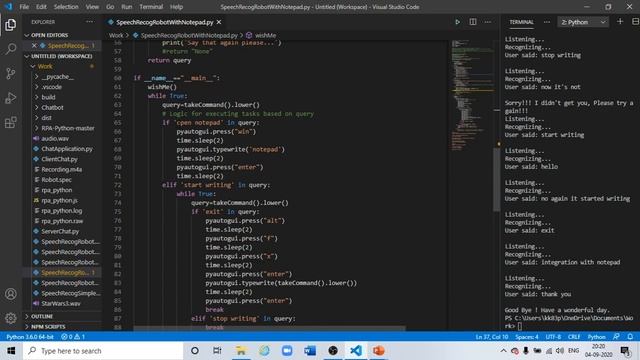Click Work in breadcrumb path

pos(116,36)
